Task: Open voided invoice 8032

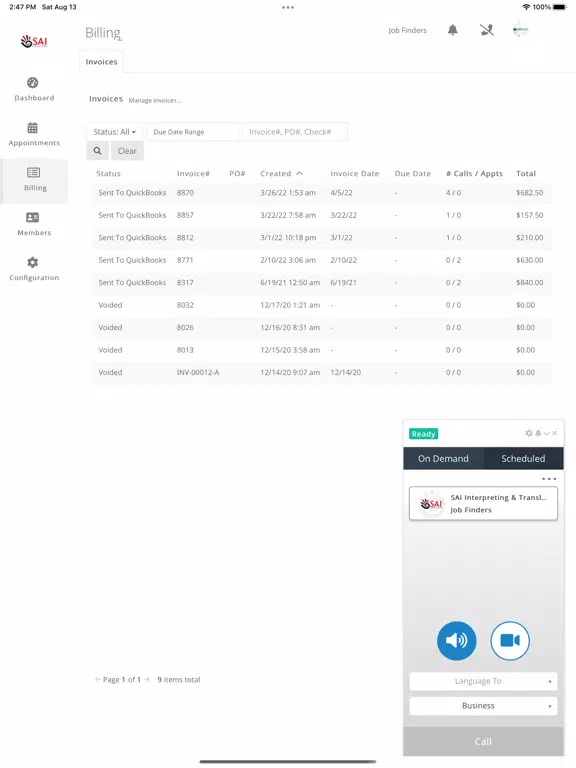Action: tap(322, 305)
